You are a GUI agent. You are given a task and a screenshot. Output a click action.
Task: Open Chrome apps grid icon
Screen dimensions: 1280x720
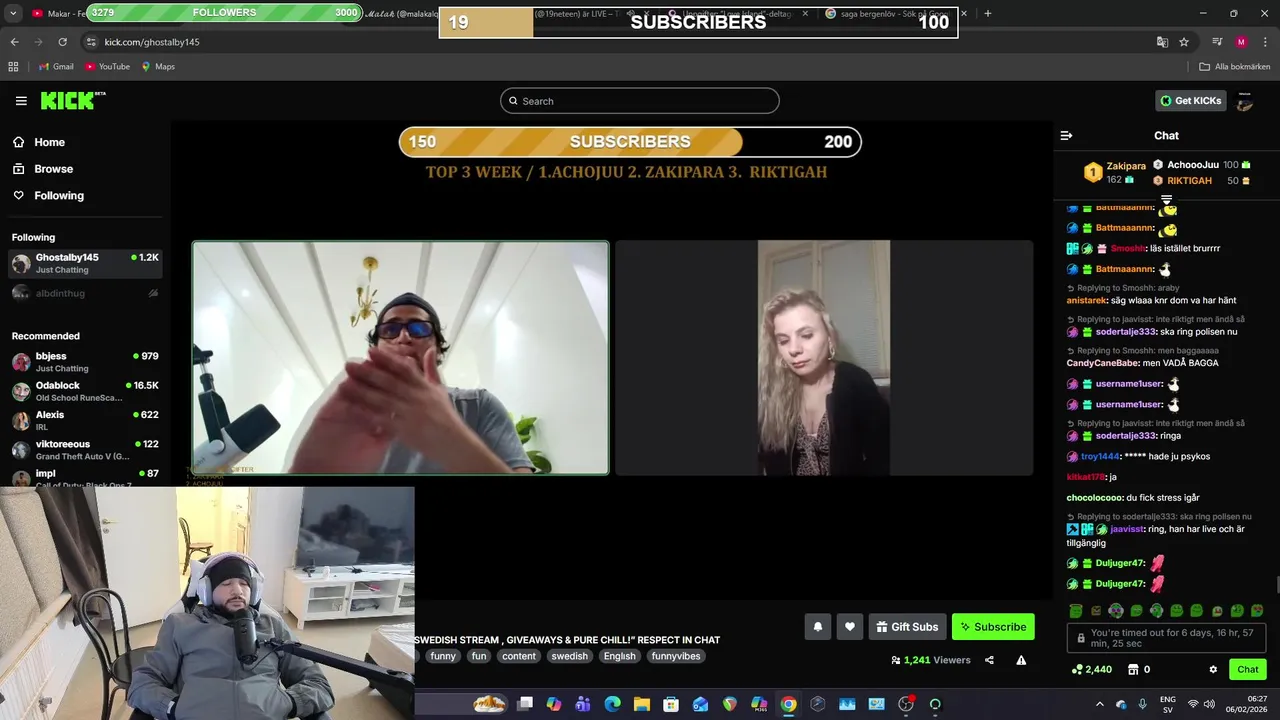tap(13, 67)
